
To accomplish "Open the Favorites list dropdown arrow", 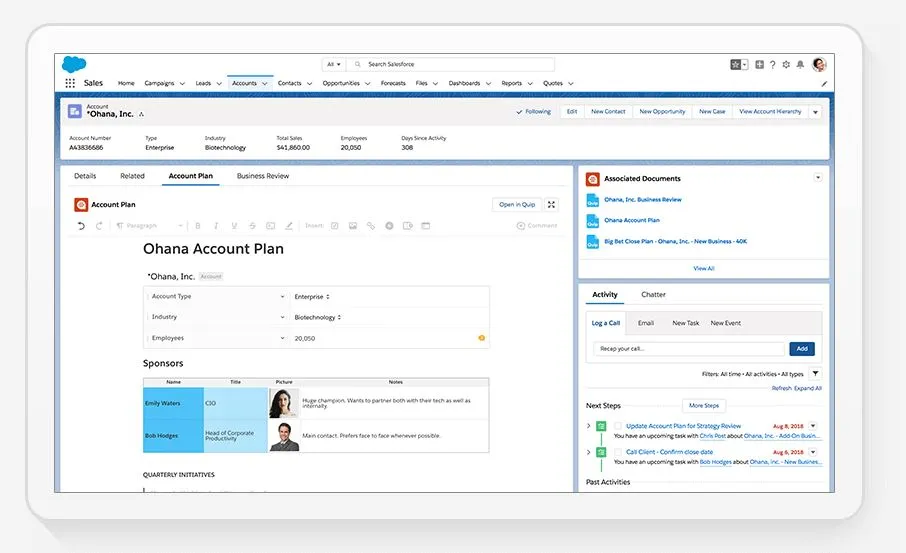I will [x=745, y=65].
